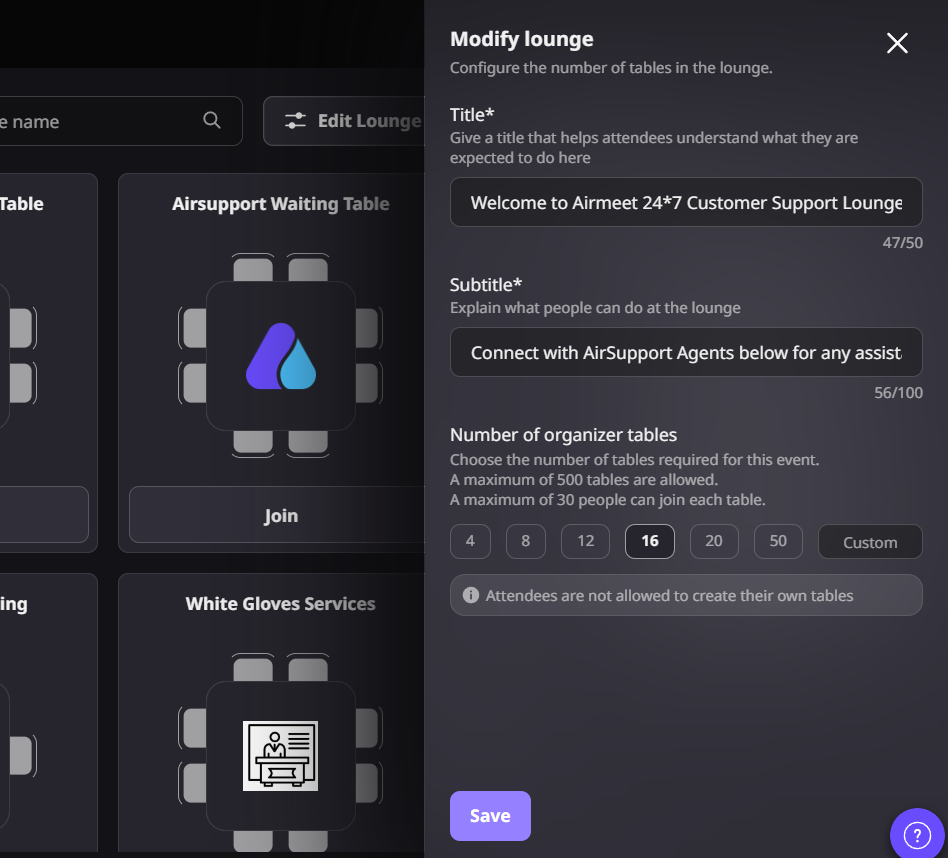Click "A maximum of 30 people" text
This screenshot has width=948, height=858.
coord(608,499)
